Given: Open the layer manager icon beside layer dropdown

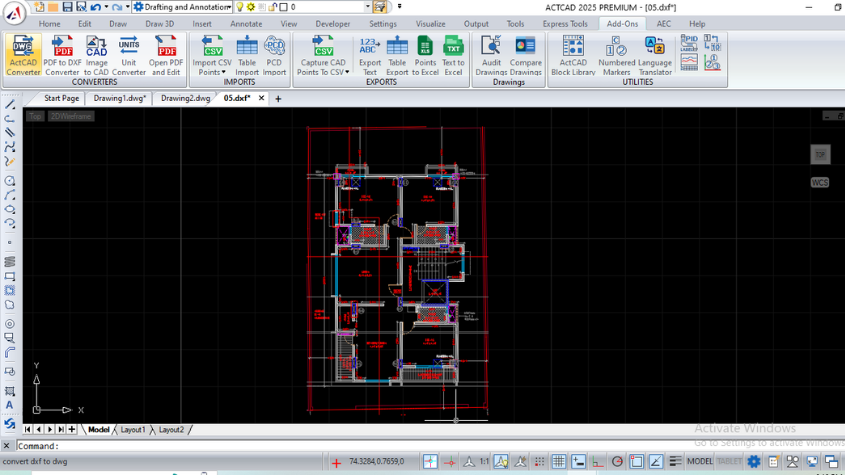Looking at the screenshot, I should [x=380, y=7].
